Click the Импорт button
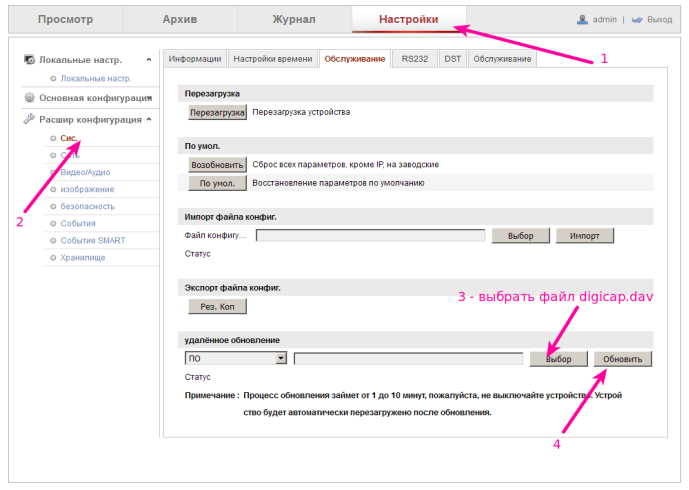The height and width of the screenshot is (490, 689). [x=584, y=235]
